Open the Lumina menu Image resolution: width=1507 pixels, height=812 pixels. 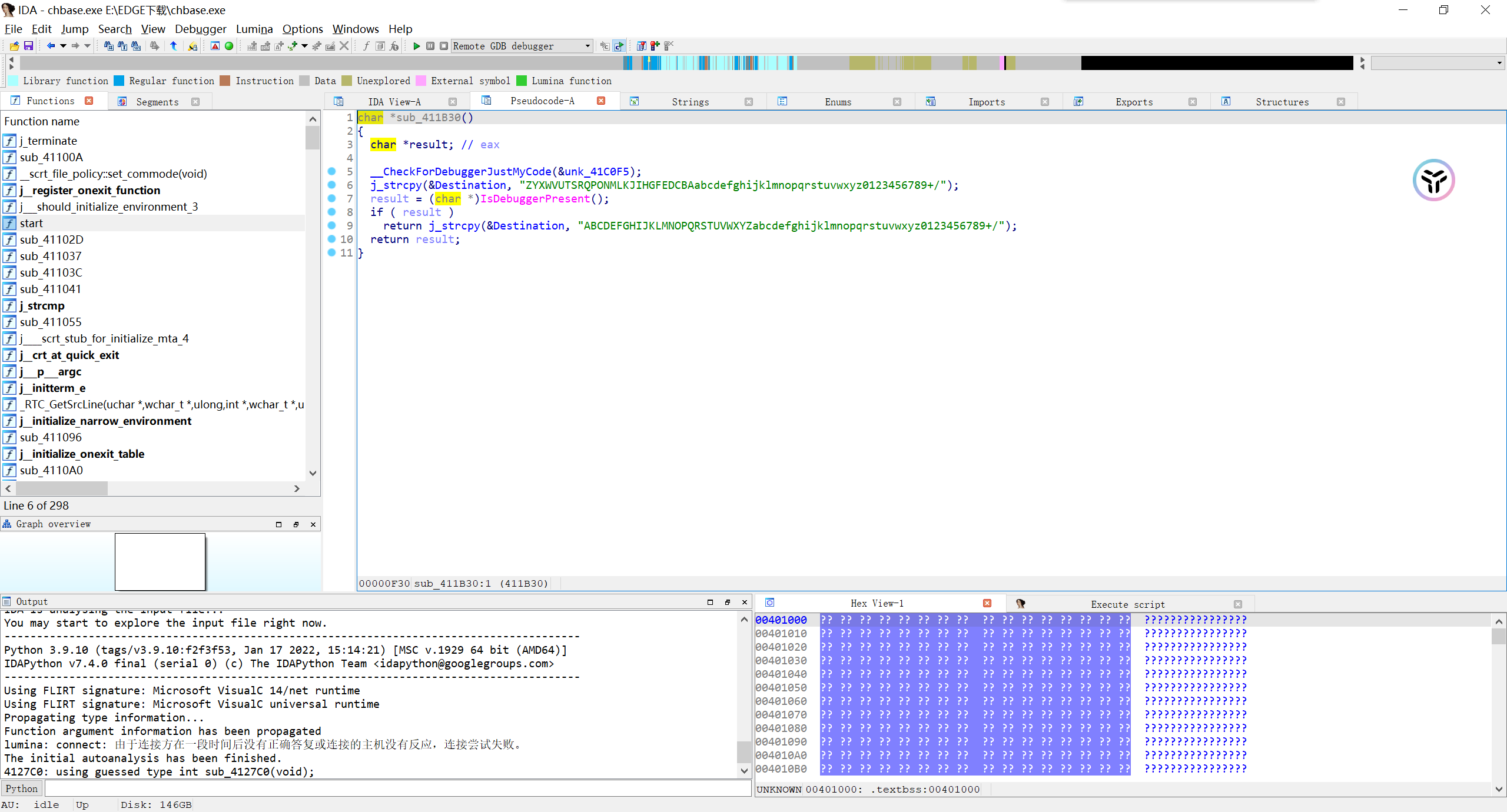point(254,29)
